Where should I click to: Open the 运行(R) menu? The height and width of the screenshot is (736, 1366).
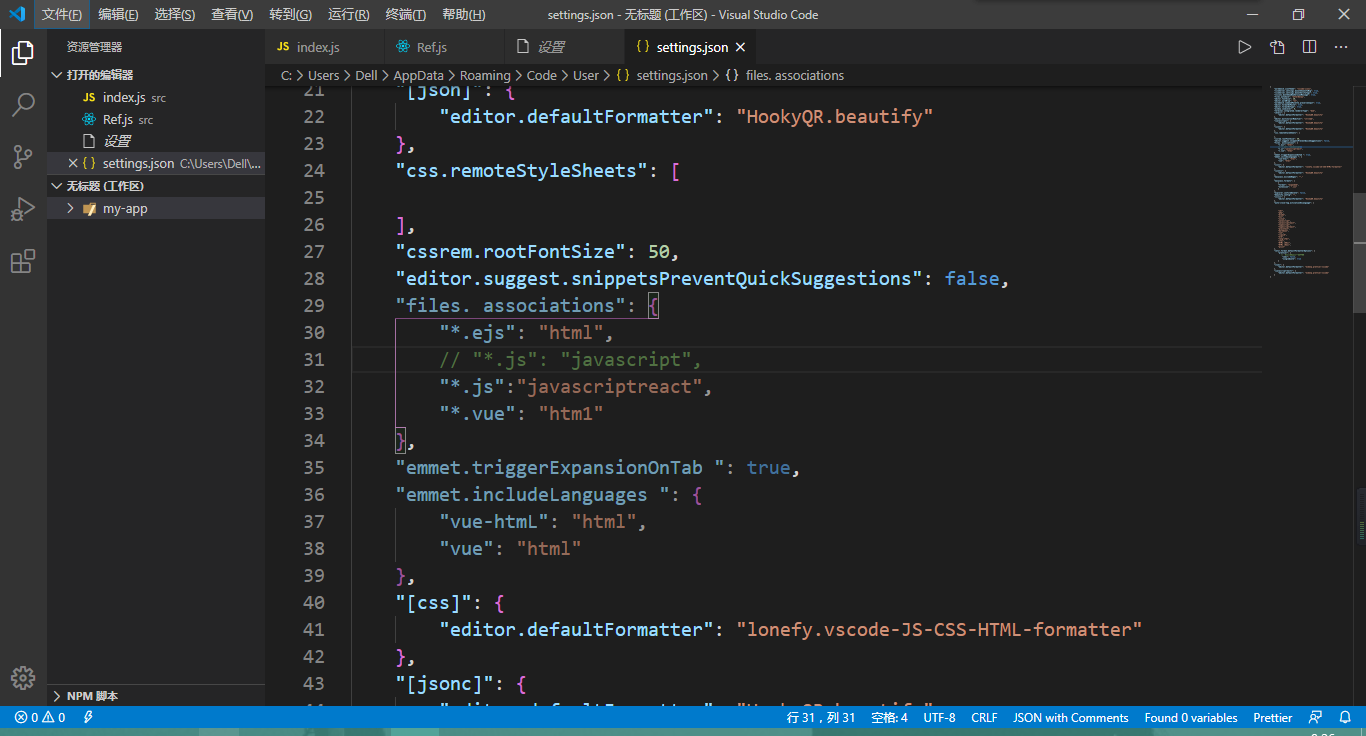348,15
